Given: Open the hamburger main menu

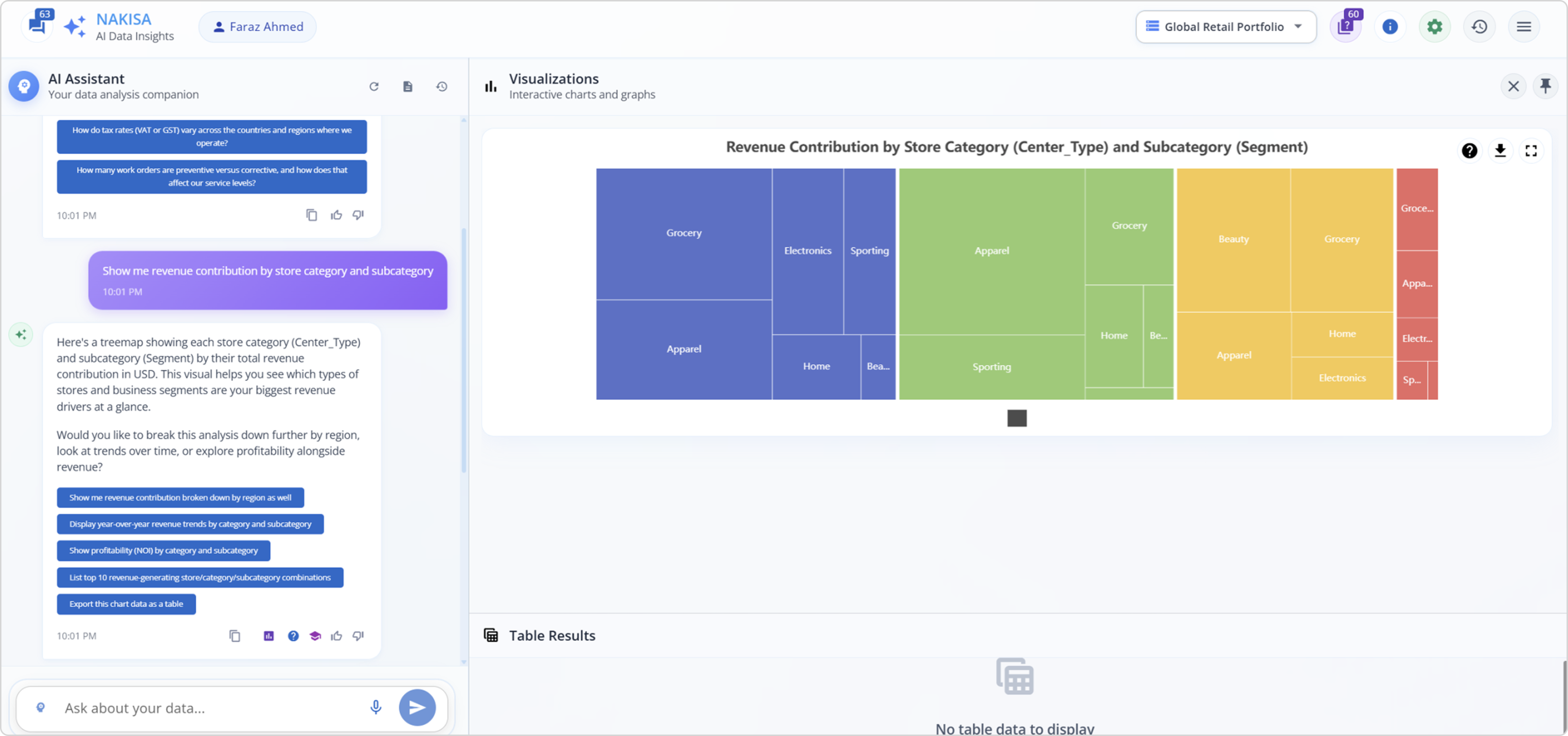Looking at the screenshot, I should click(1524, 27).
